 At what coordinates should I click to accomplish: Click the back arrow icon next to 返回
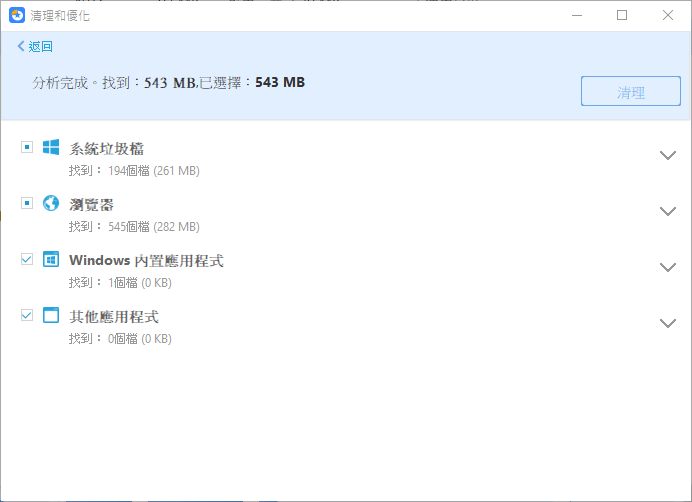click(x=21, y=47)
